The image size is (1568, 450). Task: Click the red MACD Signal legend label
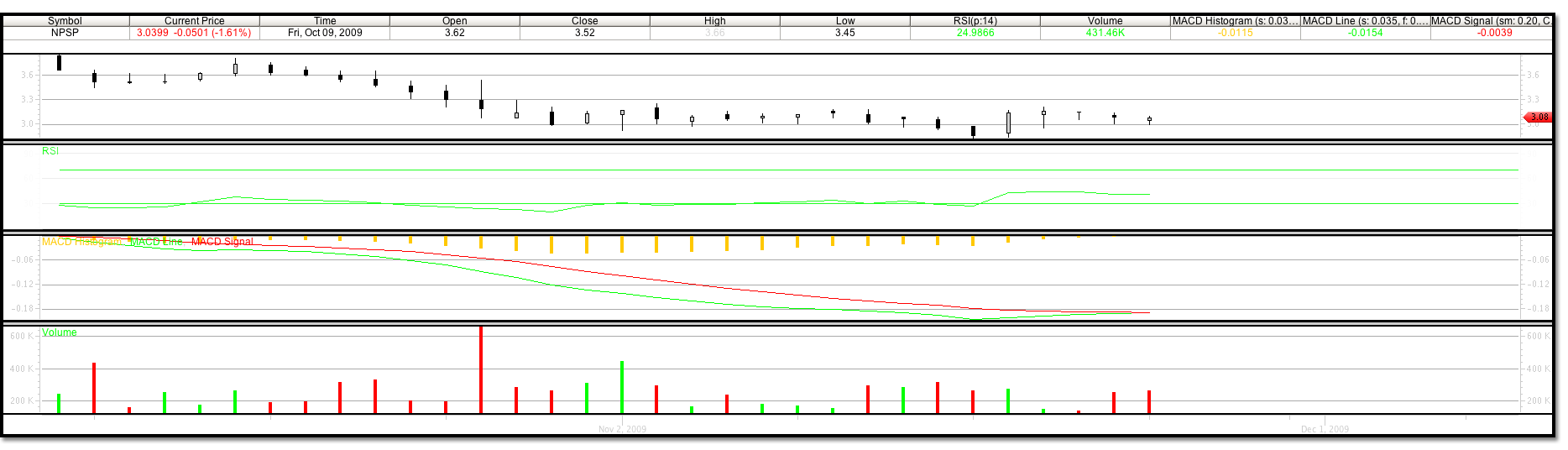[222, 242]
